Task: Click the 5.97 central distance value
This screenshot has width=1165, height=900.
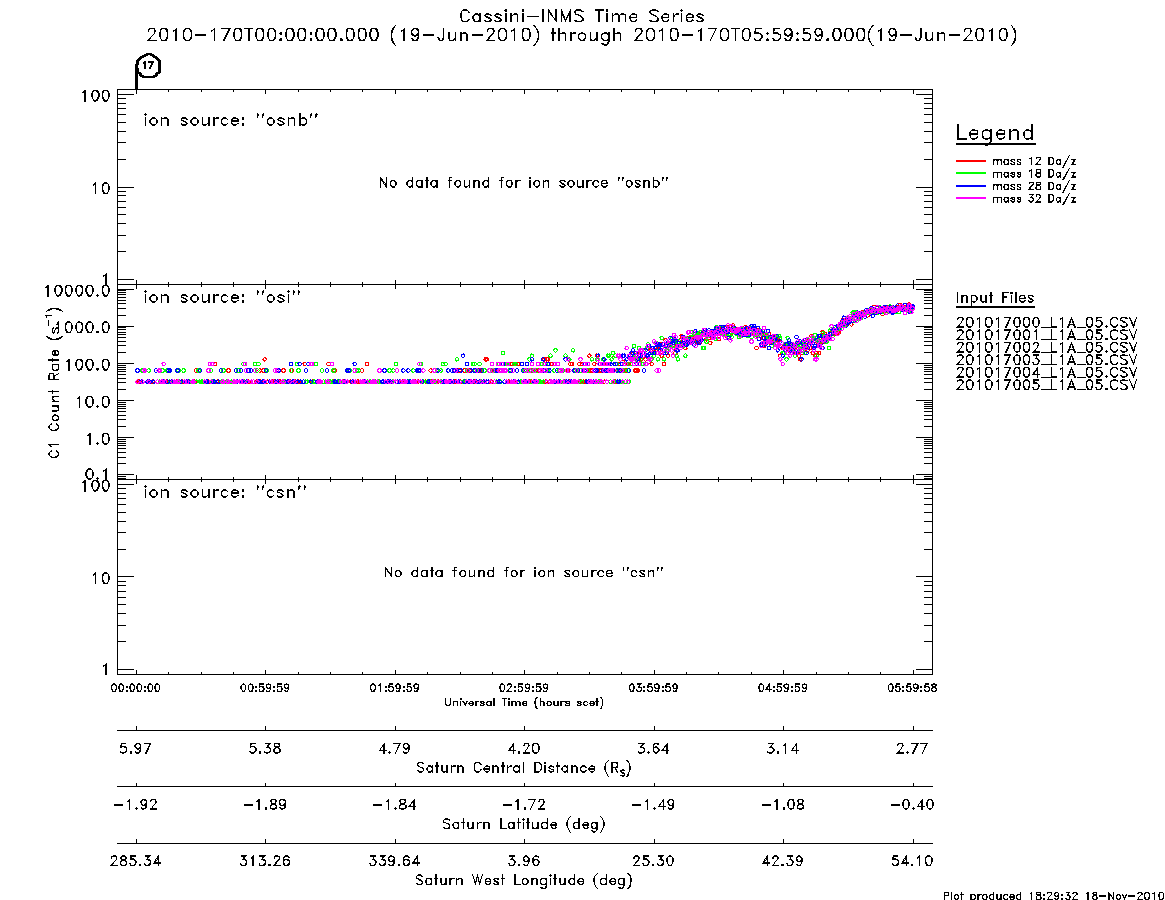Action: coord(135,748)
